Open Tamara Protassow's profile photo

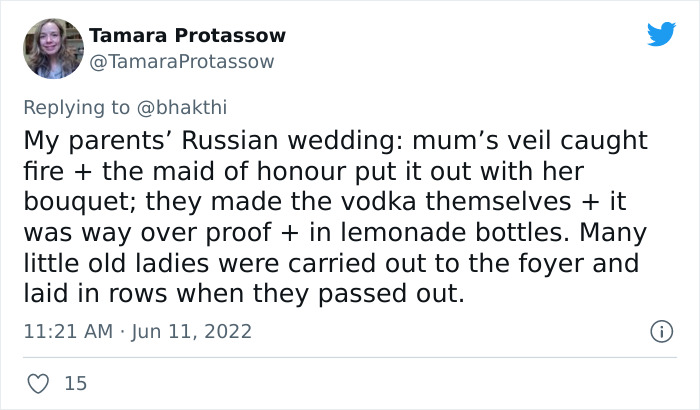pos(51,49)
